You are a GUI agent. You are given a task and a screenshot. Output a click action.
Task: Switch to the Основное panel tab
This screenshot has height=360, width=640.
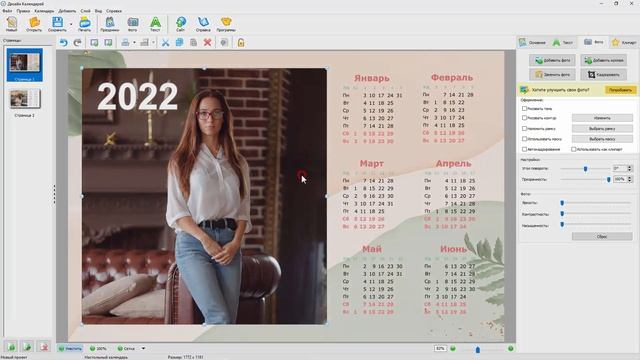point(532,42)
